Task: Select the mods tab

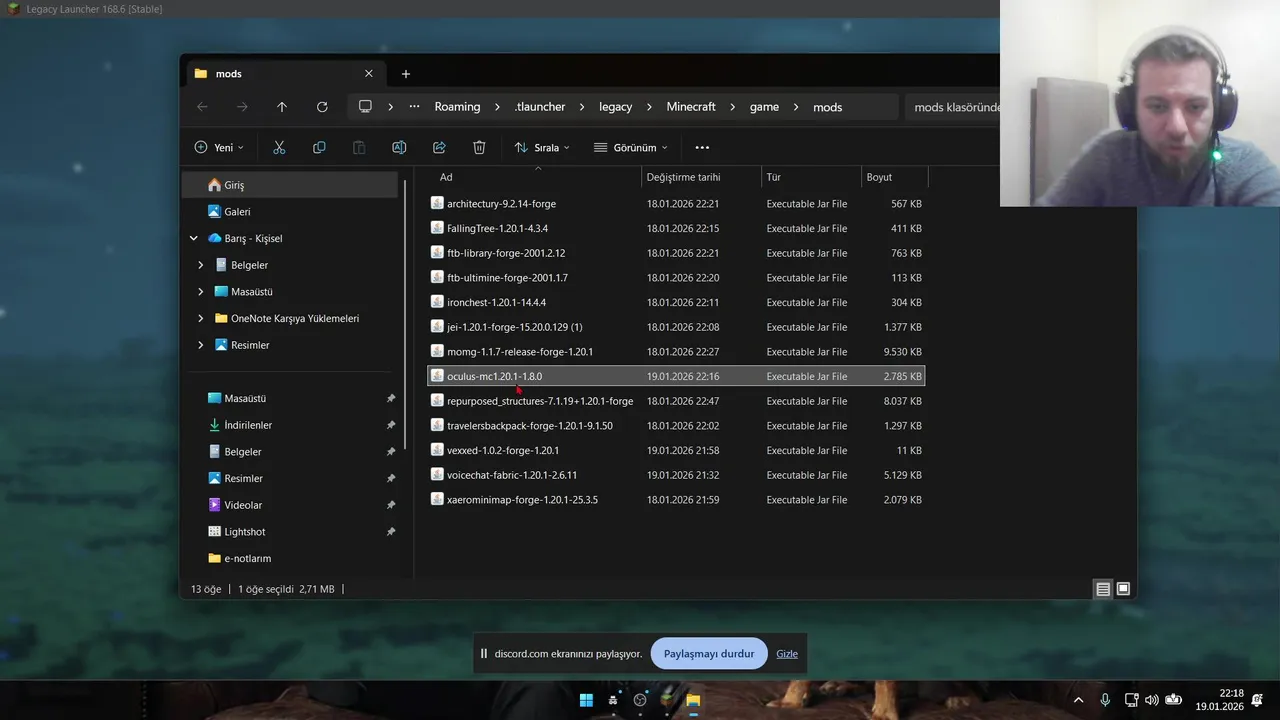Action: pyautogui.click(x=284, y=74)
